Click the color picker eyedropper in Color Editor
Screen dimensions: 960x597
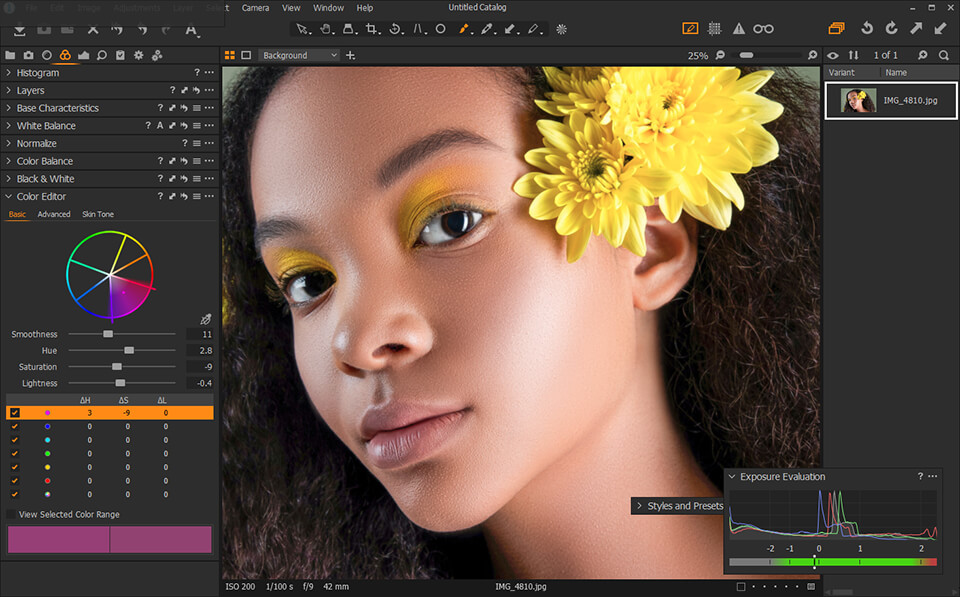coord(207,317)
